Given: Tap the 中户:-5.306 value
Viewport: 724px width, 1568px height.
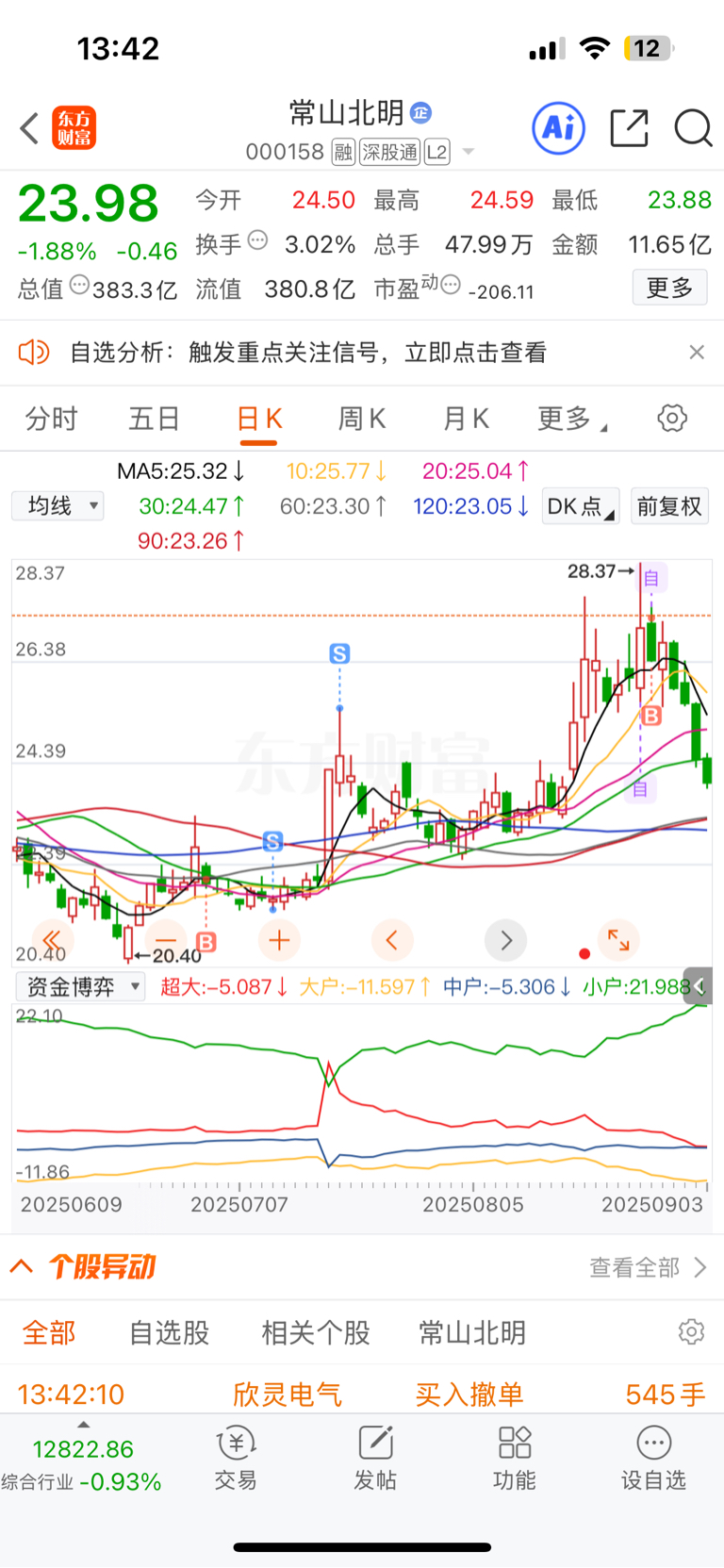Looking at the screenshot, I should pos(507,987).
